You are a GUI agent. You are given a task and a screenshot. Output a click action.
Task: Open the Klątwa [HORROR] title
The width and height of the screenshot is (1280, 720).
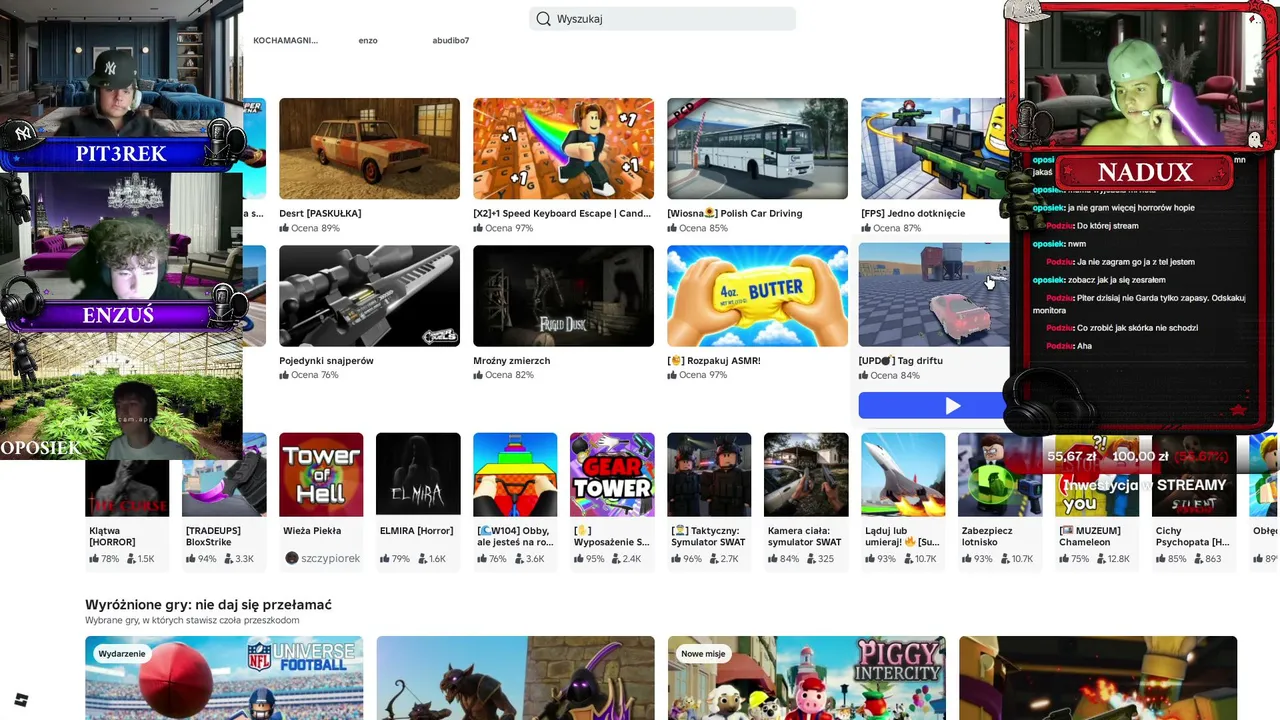112,537
